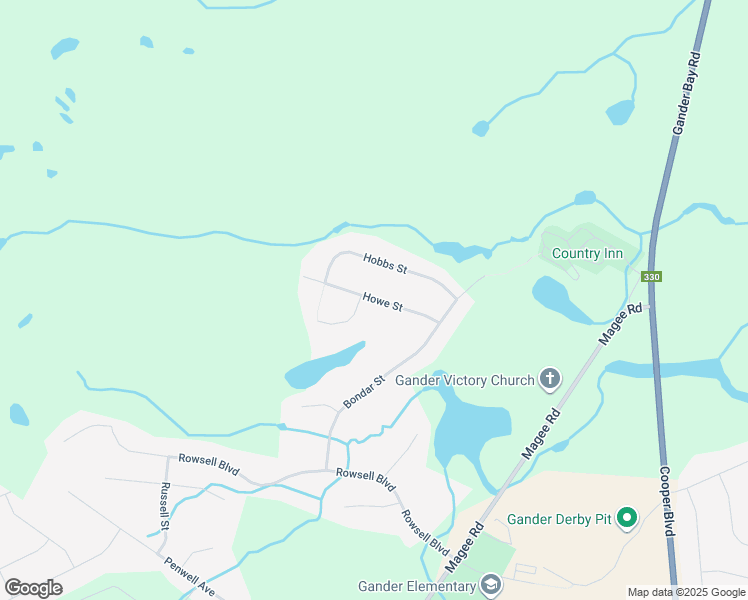
Task: Click the Howe St road label
Action: (x=383, y=302)
